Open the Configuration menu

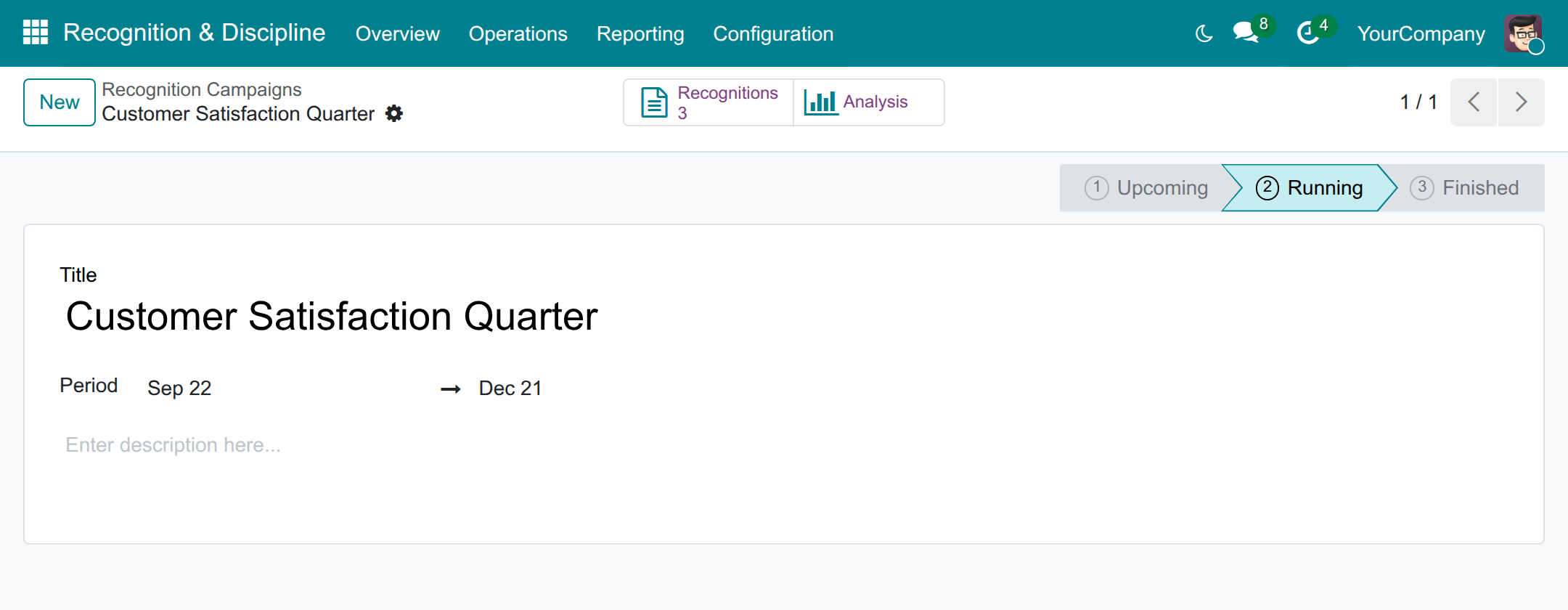tap(773, 33)
